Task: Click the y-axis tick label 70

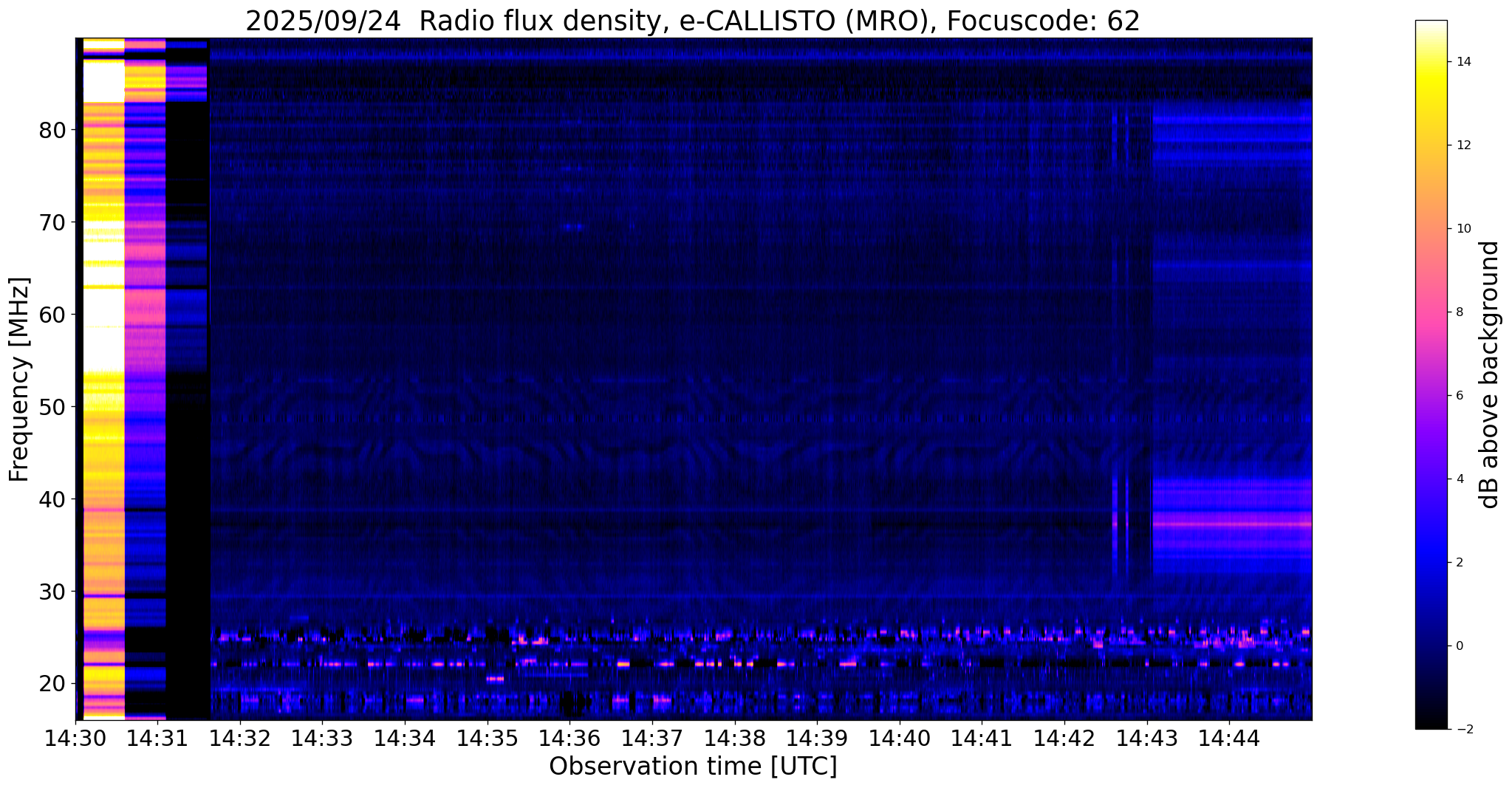Action: [52, 222]
